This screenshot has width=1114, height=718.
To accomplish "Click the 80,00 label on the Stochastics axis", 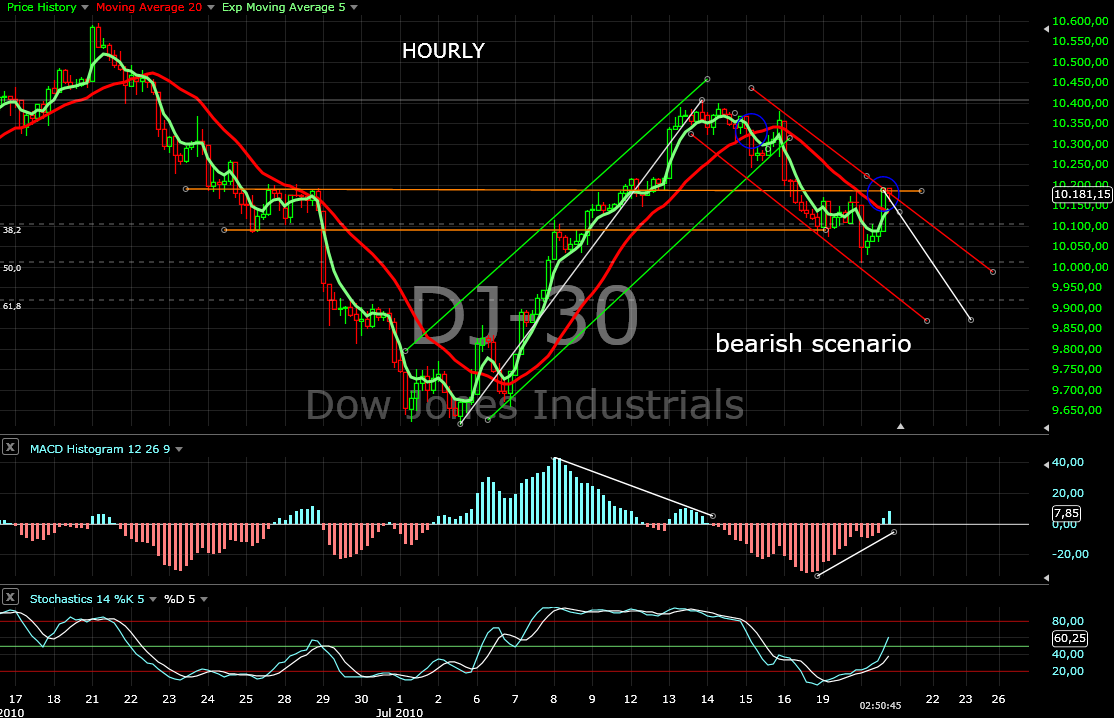I will [1068, 621].
